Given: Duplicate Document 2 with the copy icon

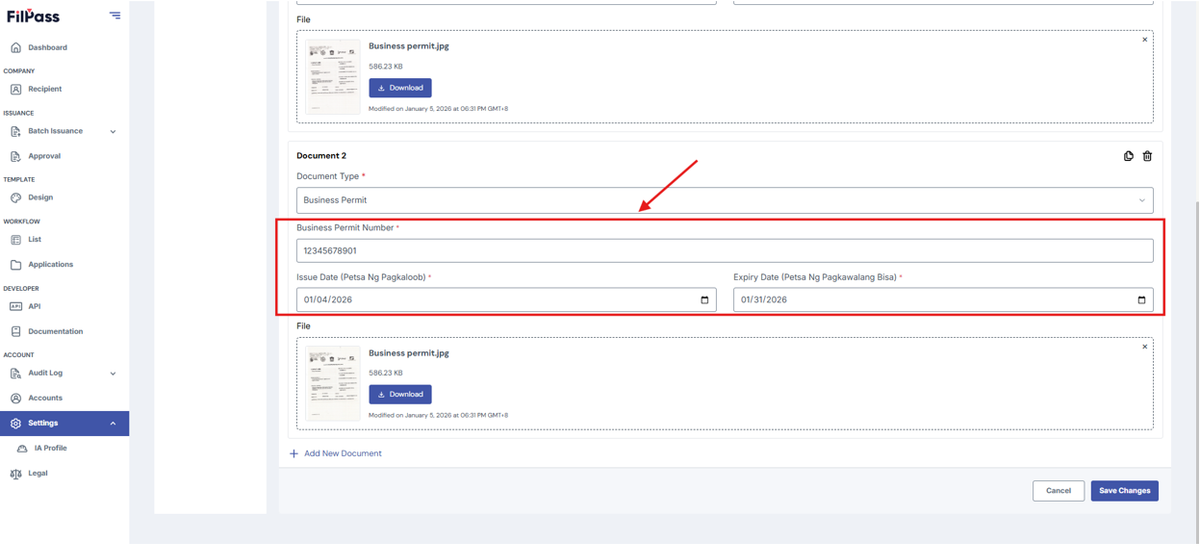Looking at the screenshot, I should point(1129,156).
